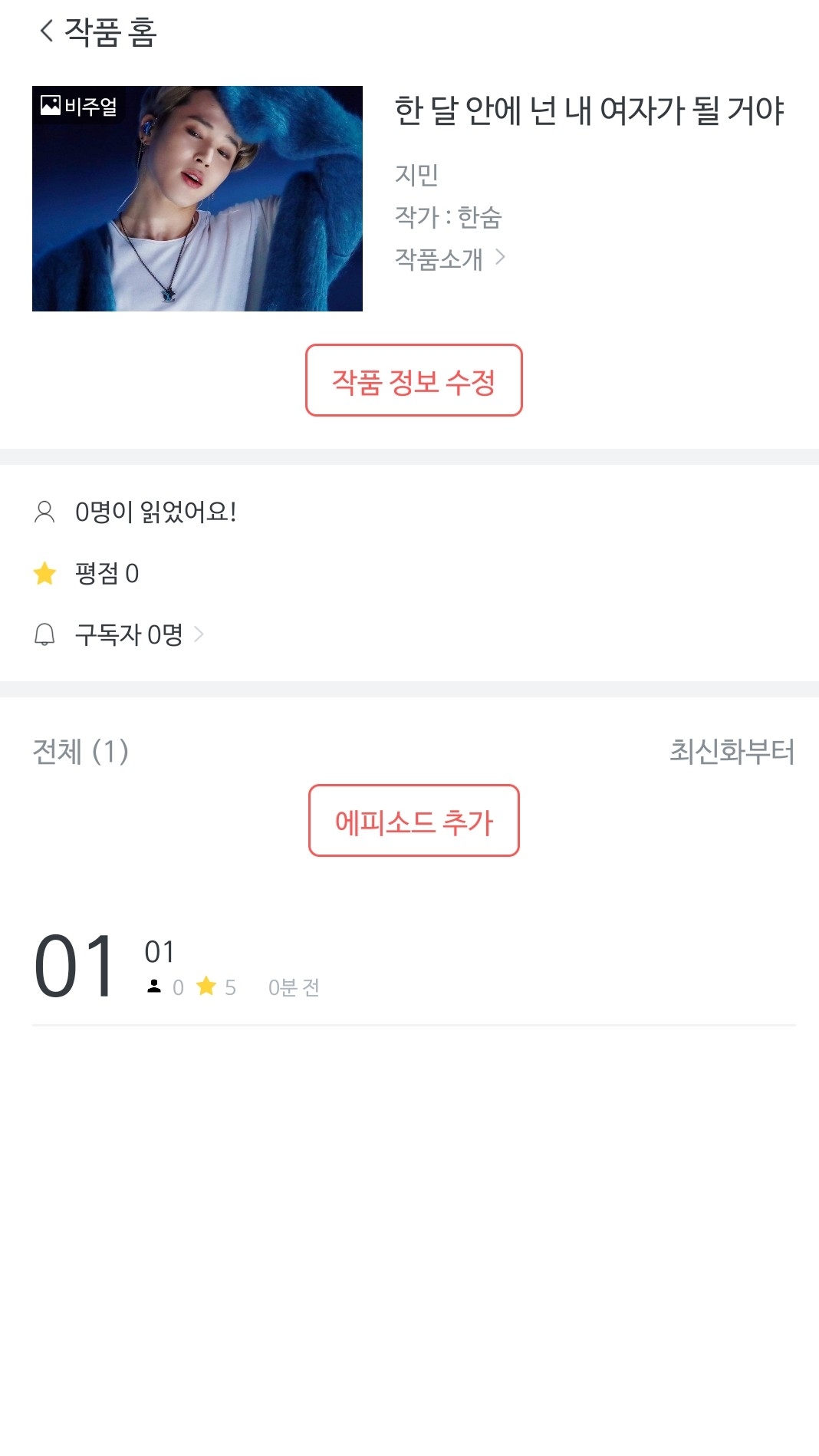Tap the work title text
The height and width of the screenshot is (1456, 819).
pyautogui.click(x=589, y=110)
